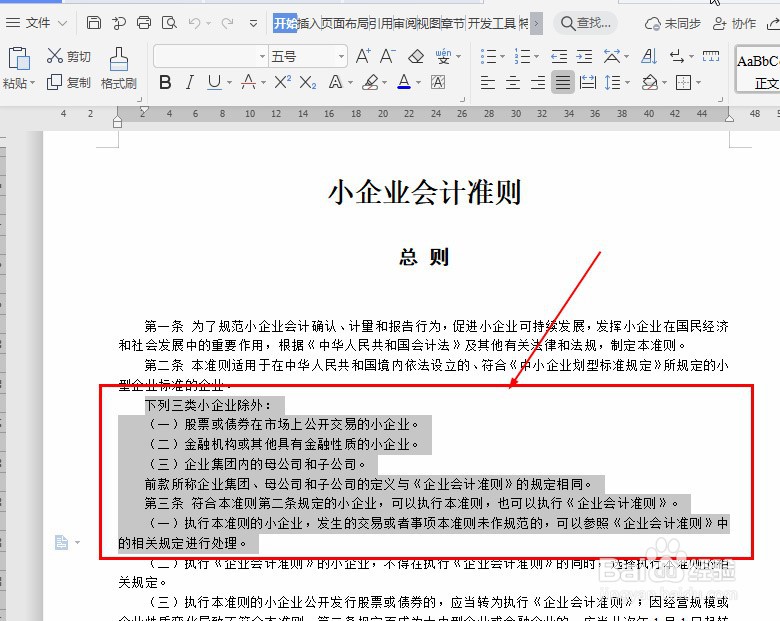Open the numbering style dropdown arrow
Screen dimensions: 780x621
coord(536,56)
